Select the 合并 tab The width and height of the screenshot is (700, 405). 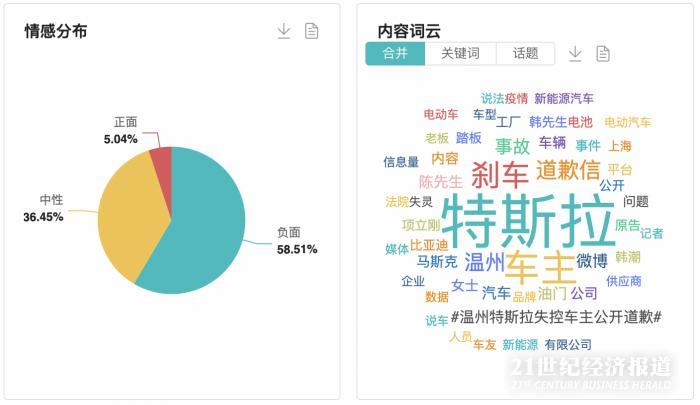395,54
